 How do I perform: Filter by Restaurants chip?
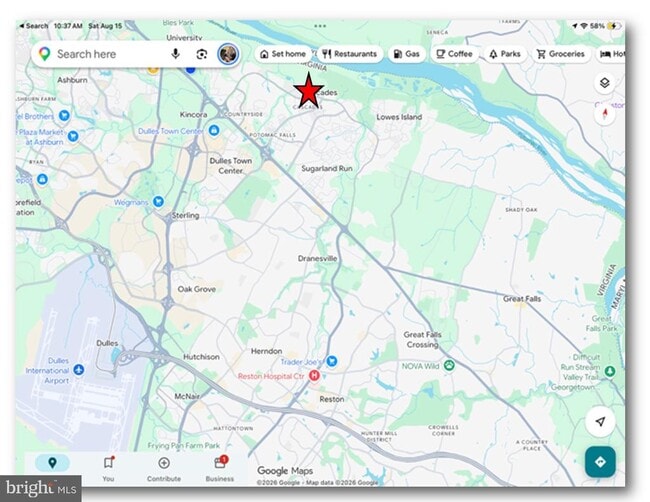[x=349, y=54]
